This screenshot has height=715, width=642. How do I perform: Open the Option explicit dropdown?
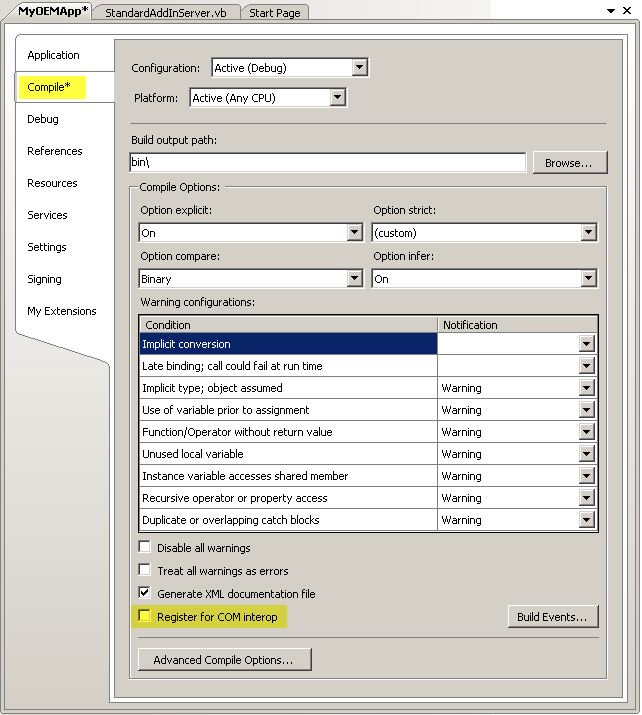point(355,233)
